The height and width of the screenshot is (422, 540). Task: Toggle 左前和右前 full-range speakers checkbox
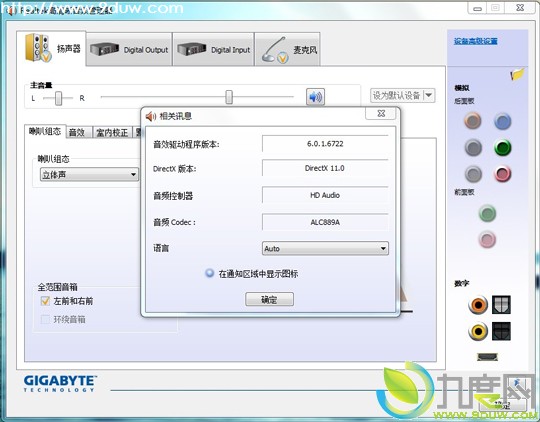coord(45,301)
